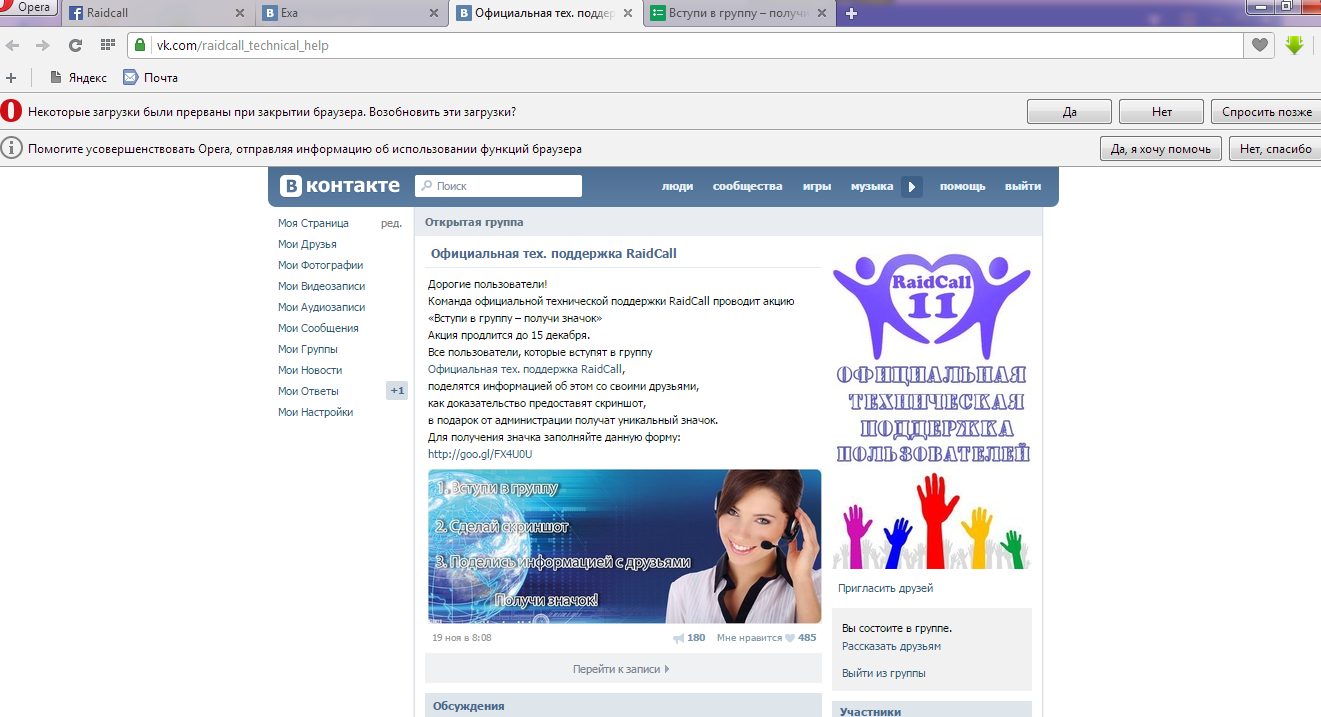1321x717 pixels.
Task: Open the Почта bookmark
Action: pos(151,77)
